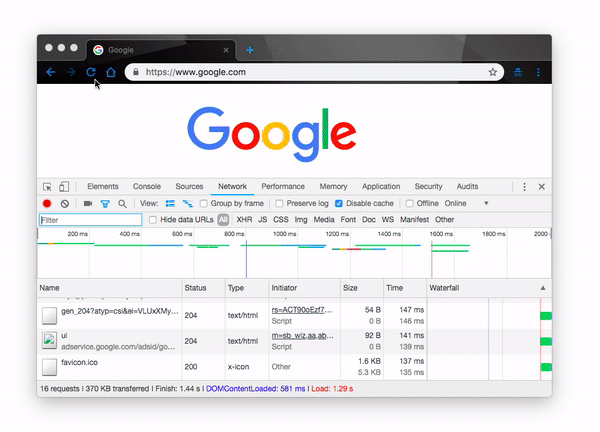600x432 pixels.
Task: Toggle the network filter funnel icon
Action: coord(105,204)
